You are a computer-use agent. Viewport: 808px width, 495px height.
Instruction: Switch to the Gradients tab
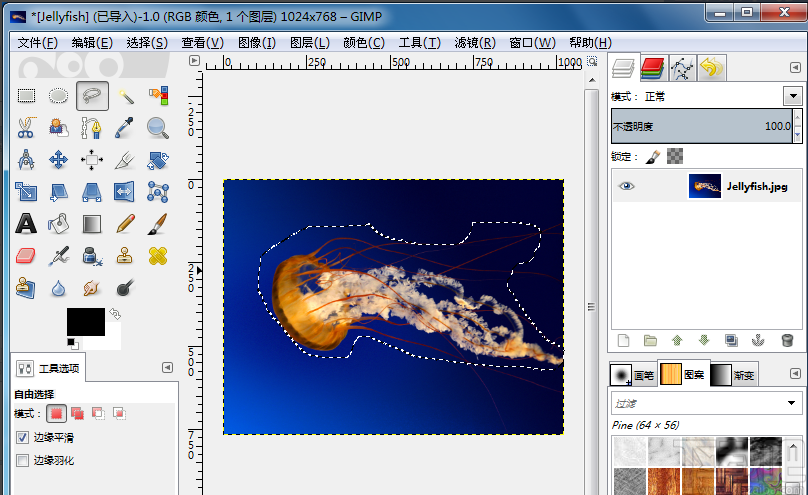[734, 375]
